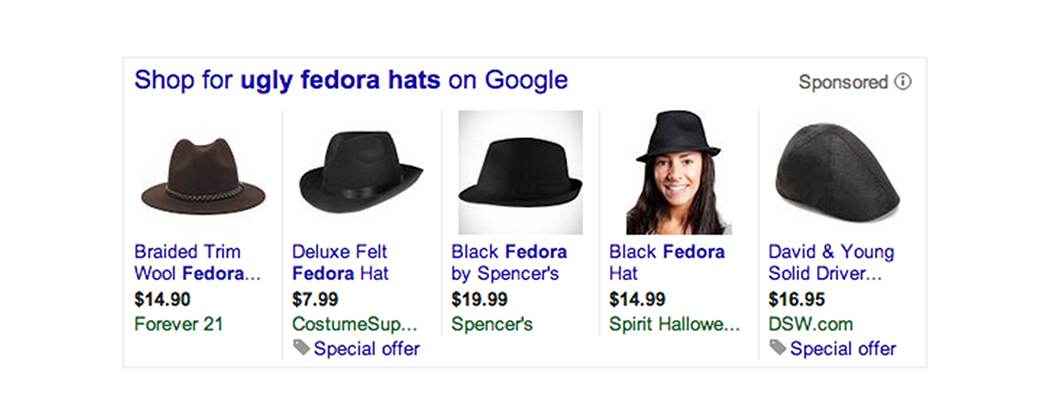Open Black Fedora by Spencer's link

[x=509, y=263]
